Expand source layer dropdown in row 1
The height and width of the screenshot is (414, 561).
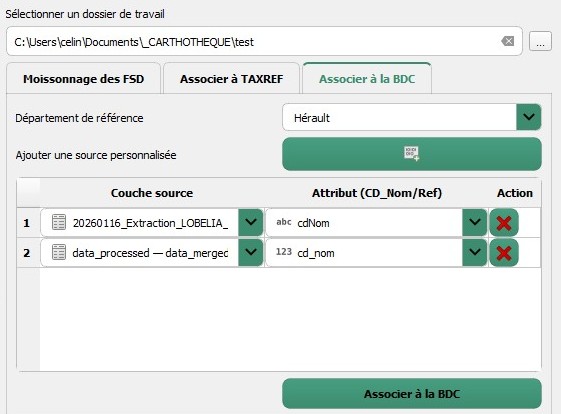click(x=251, y=223)
